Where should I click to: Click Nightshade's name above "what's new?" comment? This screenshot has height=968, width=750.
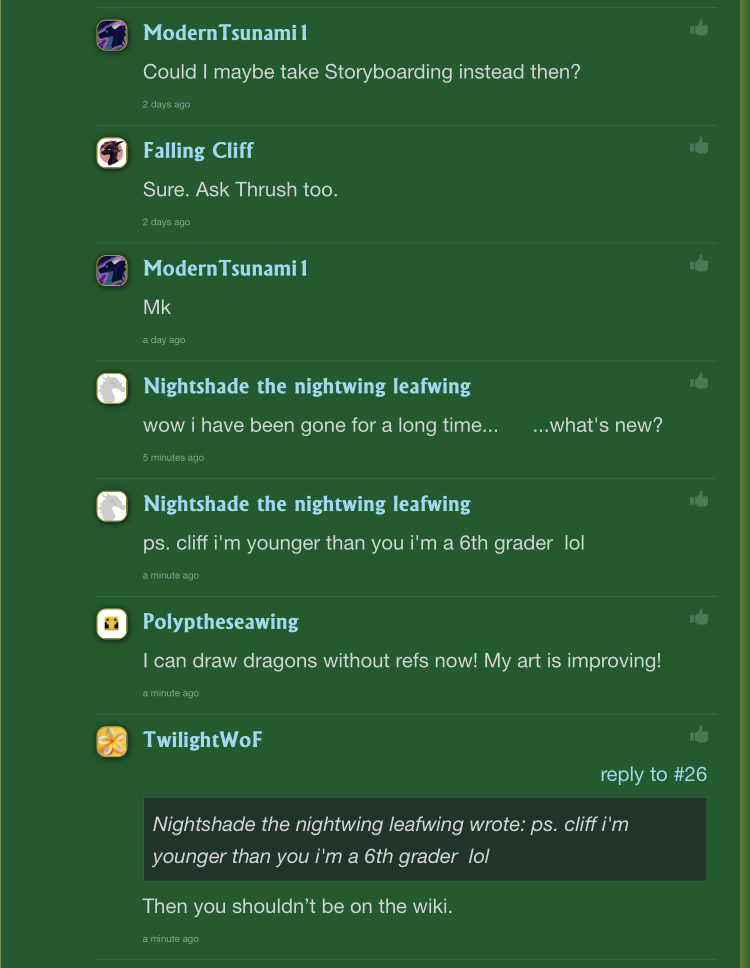(306, 386)
